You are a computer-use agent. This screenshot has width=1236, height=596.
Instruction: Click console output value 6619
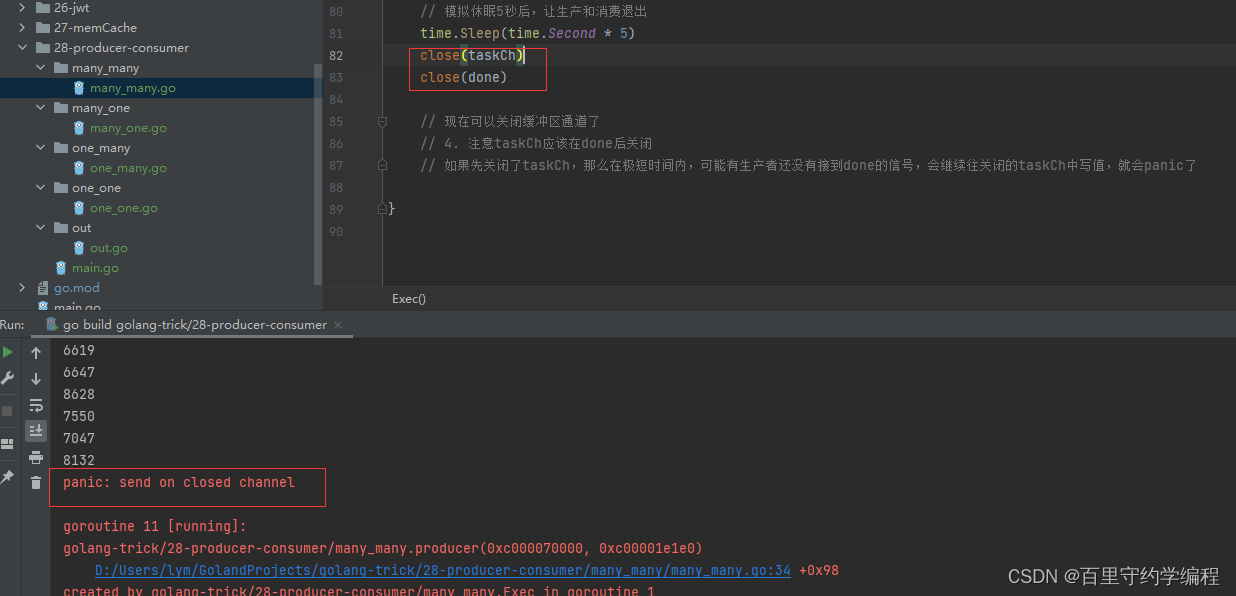tap(79, 350)
